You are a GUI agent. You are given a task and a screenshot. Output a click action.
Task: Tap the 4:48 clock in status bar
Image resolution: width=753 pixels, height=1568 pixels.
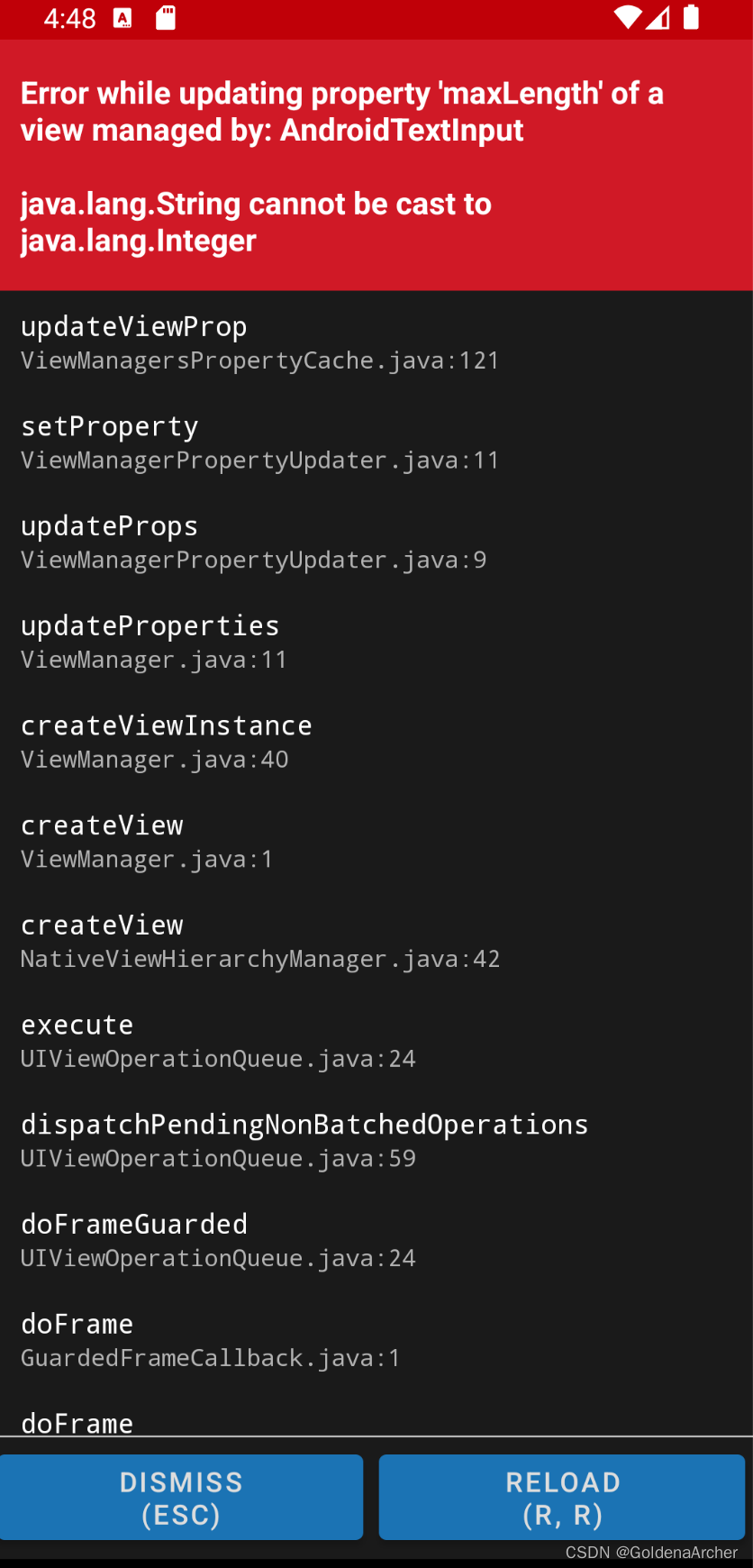point(69,18)
